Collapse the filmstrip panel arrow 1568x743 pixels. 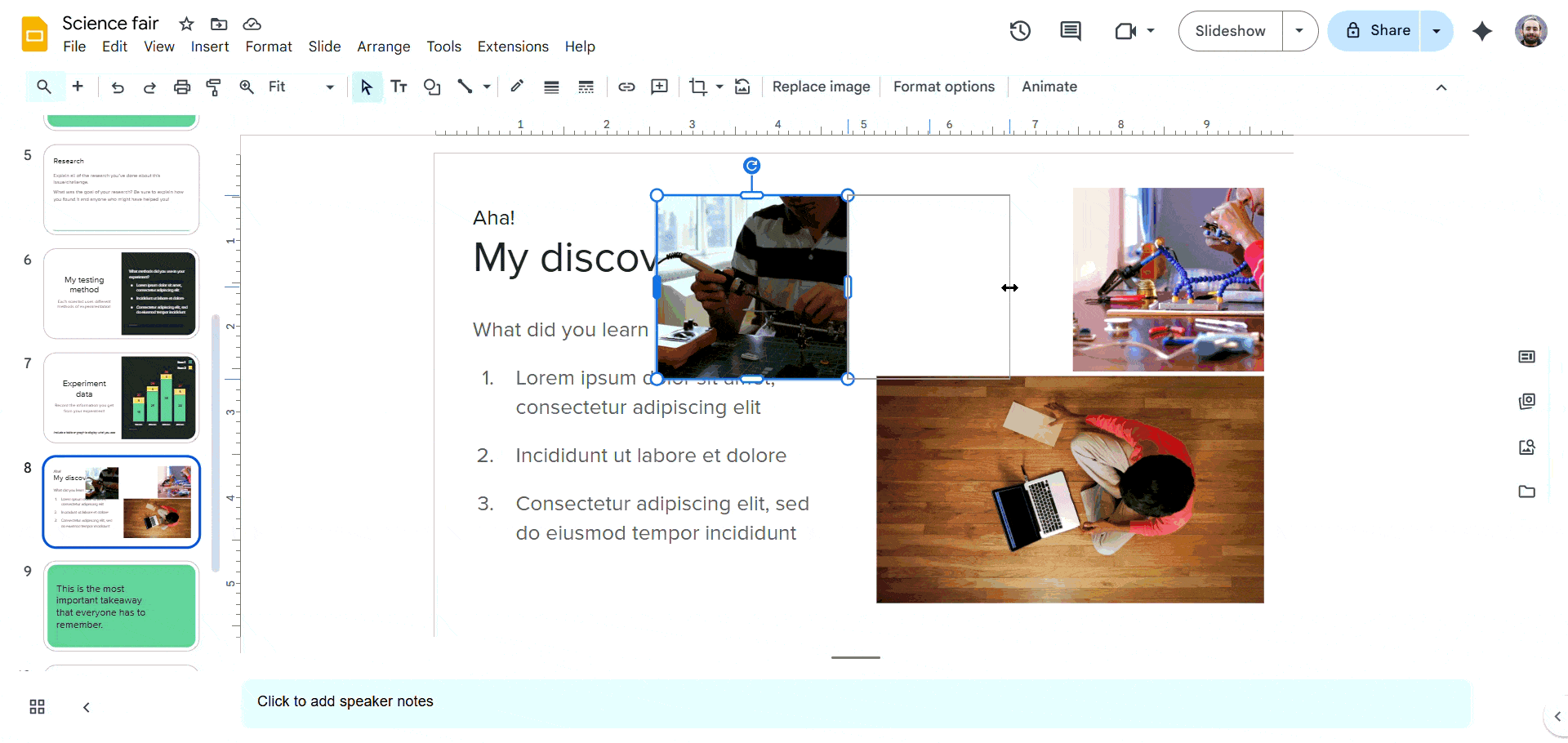point(87,707)
